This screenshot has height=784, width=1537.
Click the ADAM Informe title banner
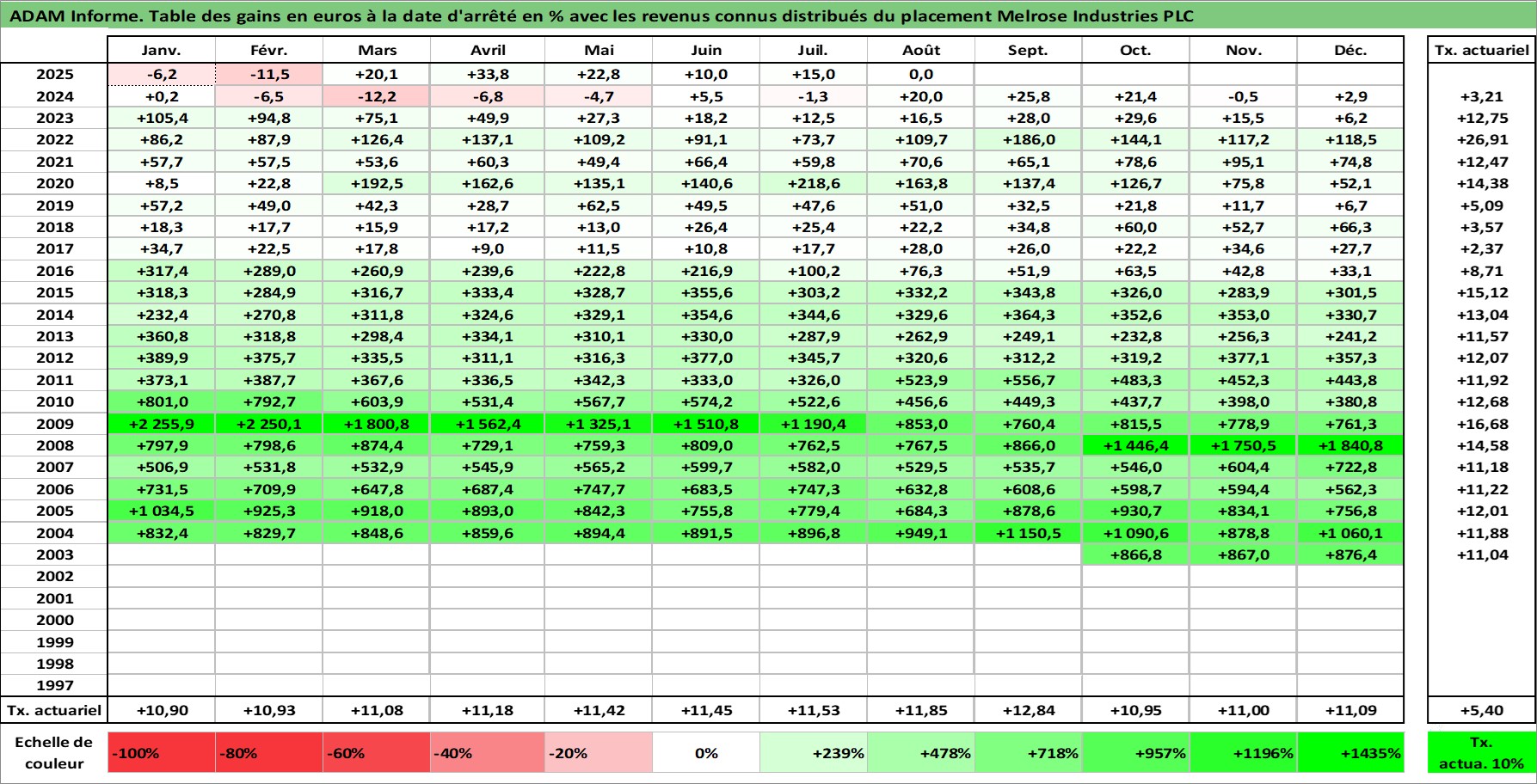pyautogui.click(x=768, y=15)
